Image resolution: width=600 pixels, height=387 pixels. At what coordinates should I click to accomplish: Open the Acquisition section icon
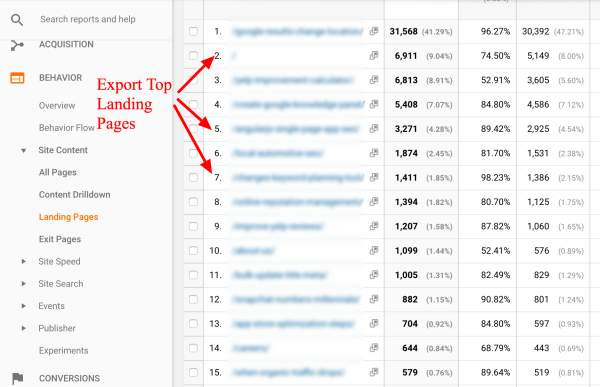tap(17, 45)
